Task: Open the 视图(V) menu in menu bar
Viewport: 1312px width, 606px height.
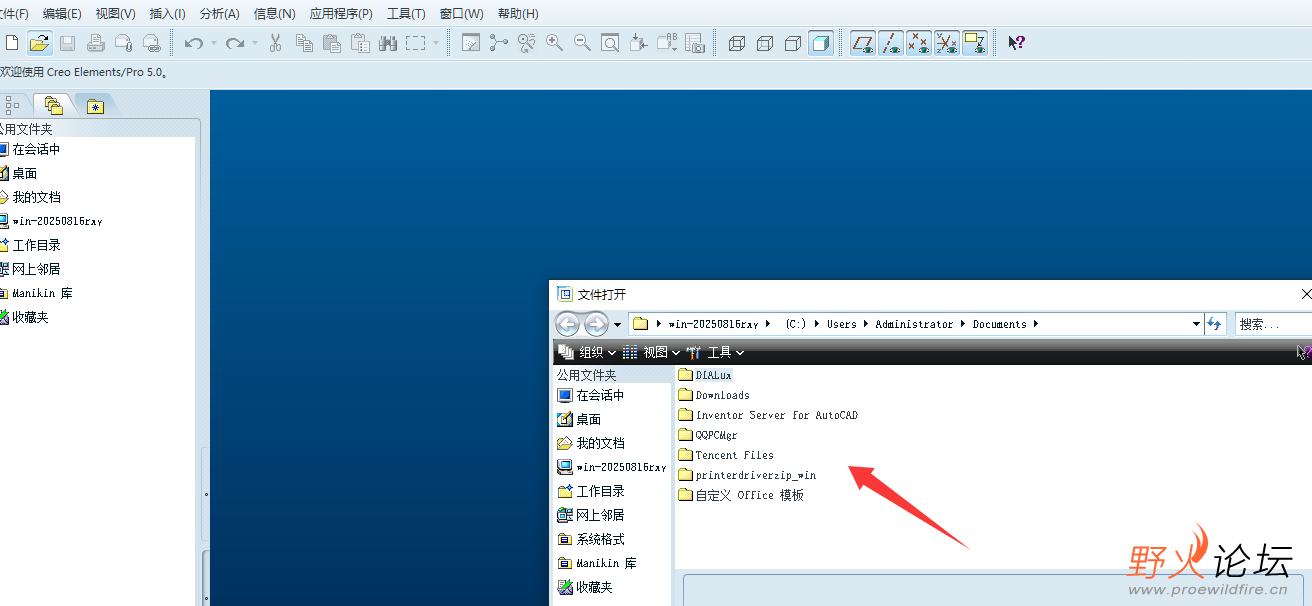Action: (115, 14)
